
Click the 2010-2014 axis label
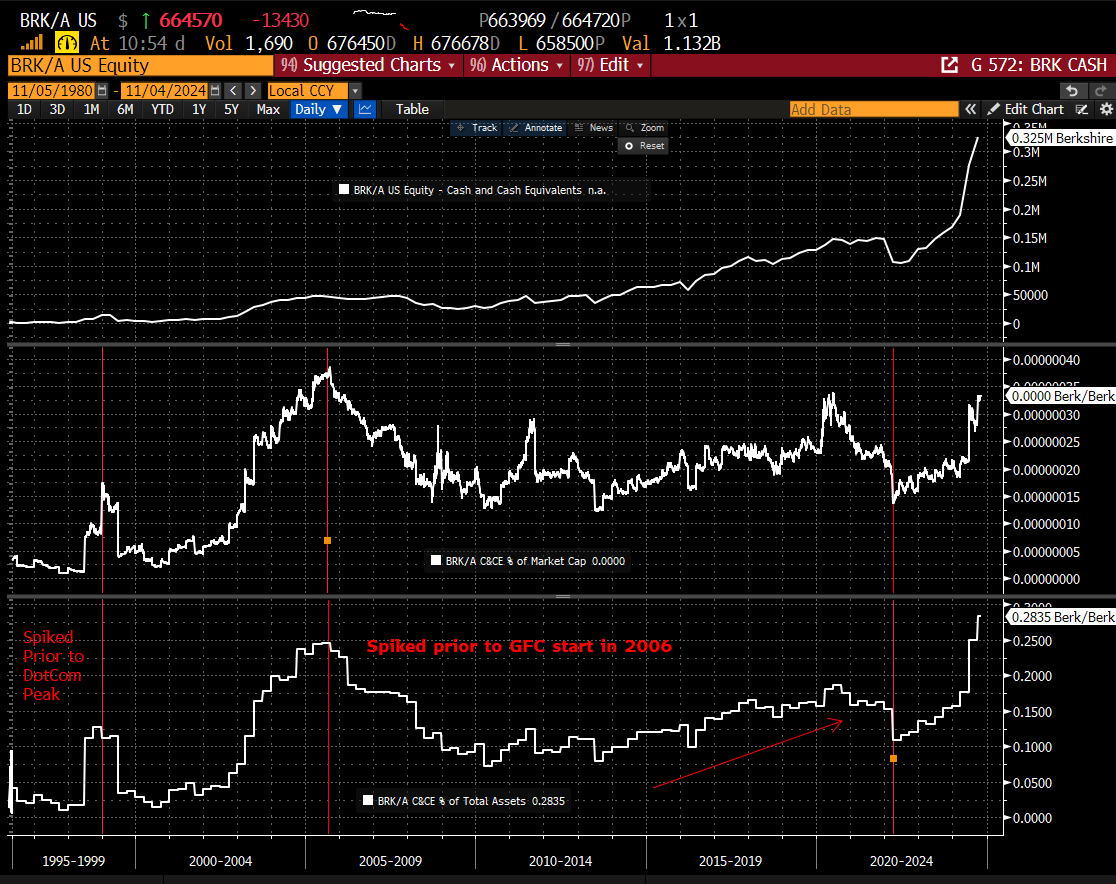pyautogui.click(x=560, y=861)
